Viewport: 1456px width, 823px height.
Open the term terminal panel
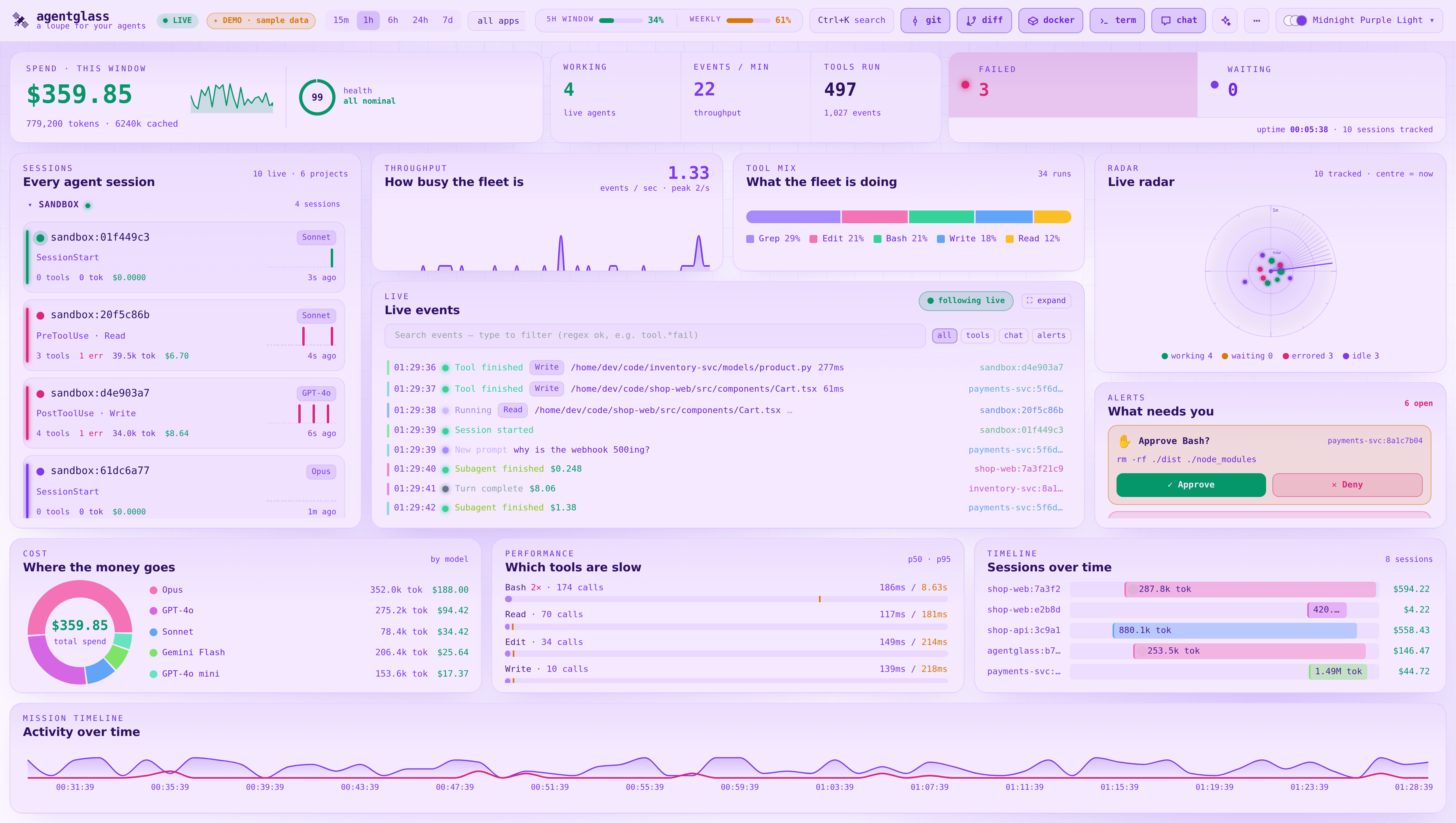pos(1117,20)
